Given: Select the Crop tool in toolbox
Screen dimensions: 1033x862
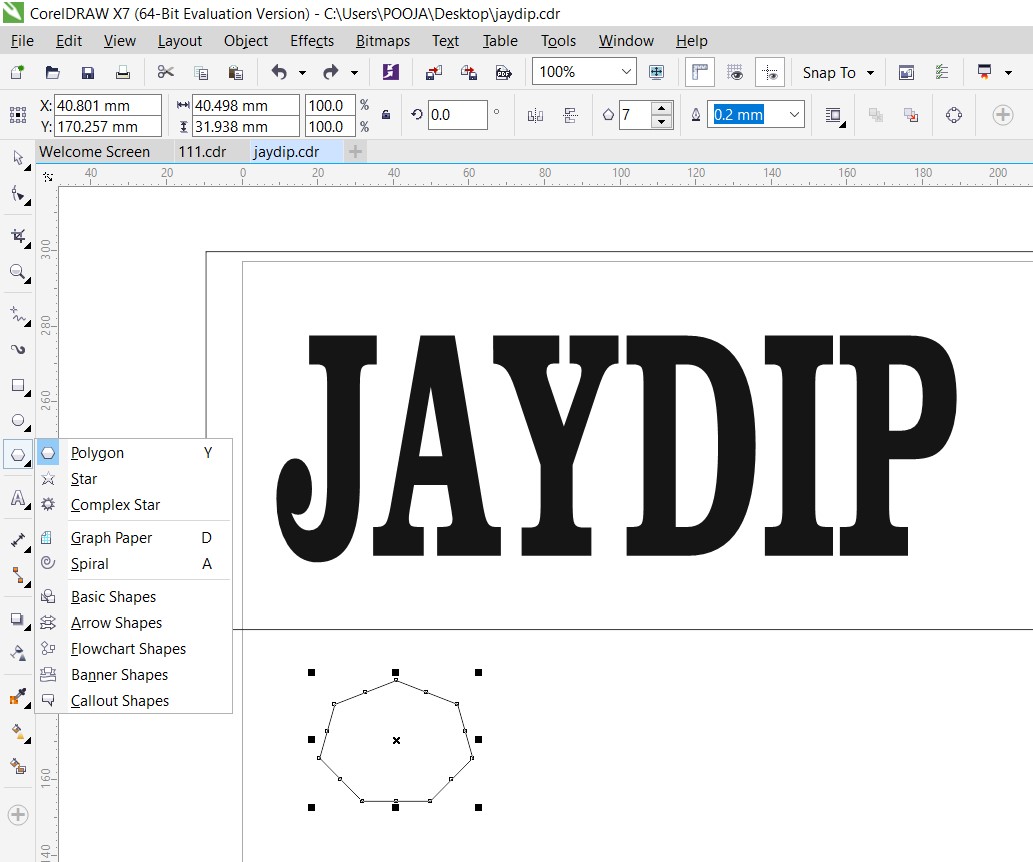Looking at the screenshot, I should [x=17, y=236].
